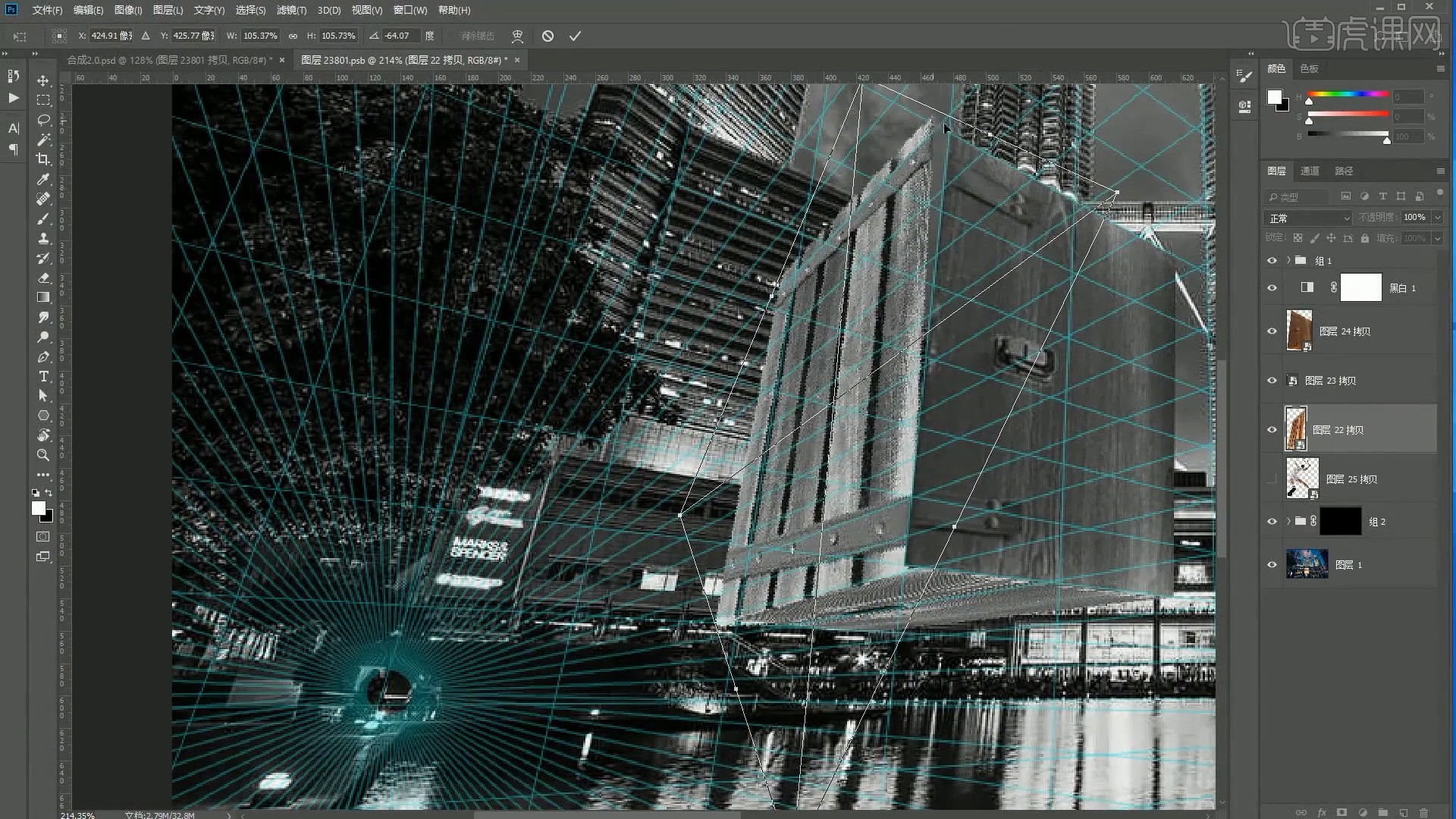Switch to warp mode icon in options bar
Viewport: 1456px width, 819px height.
[517, 36]
